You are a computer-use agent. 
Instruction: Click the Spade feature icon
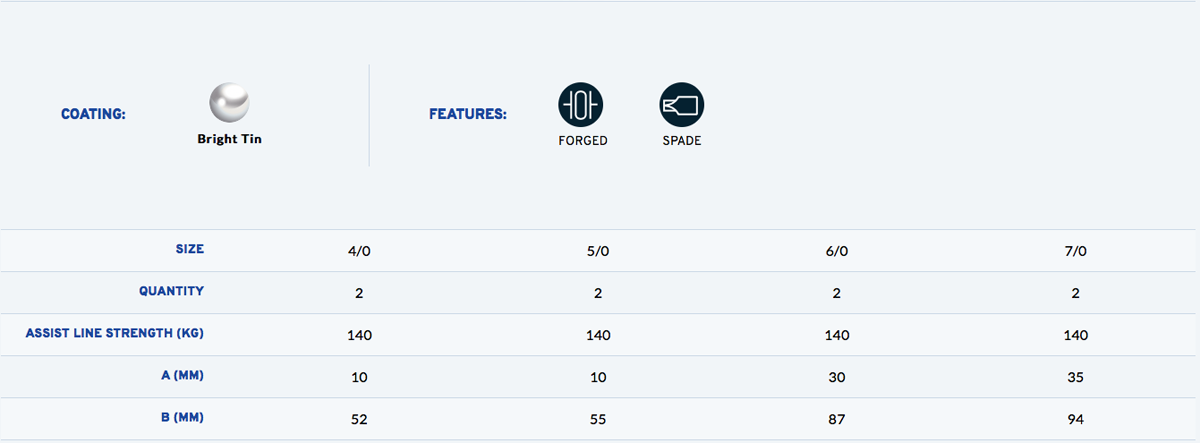point(682,104)
